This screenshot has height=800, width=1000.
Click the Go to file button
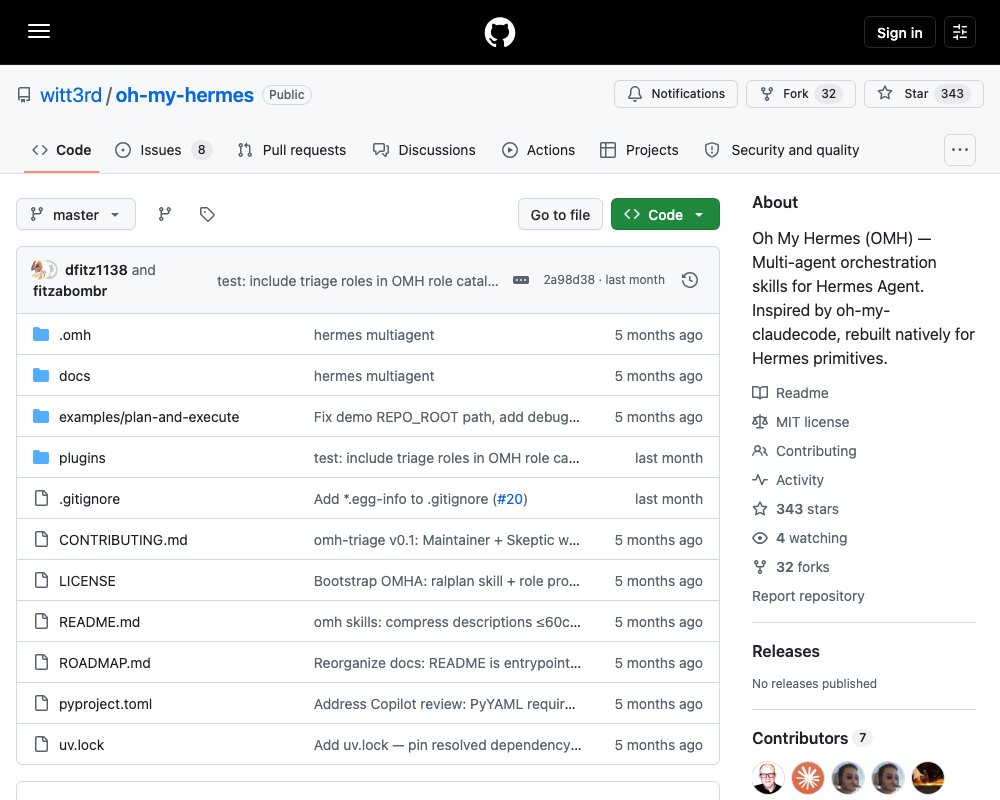(560, 215)
